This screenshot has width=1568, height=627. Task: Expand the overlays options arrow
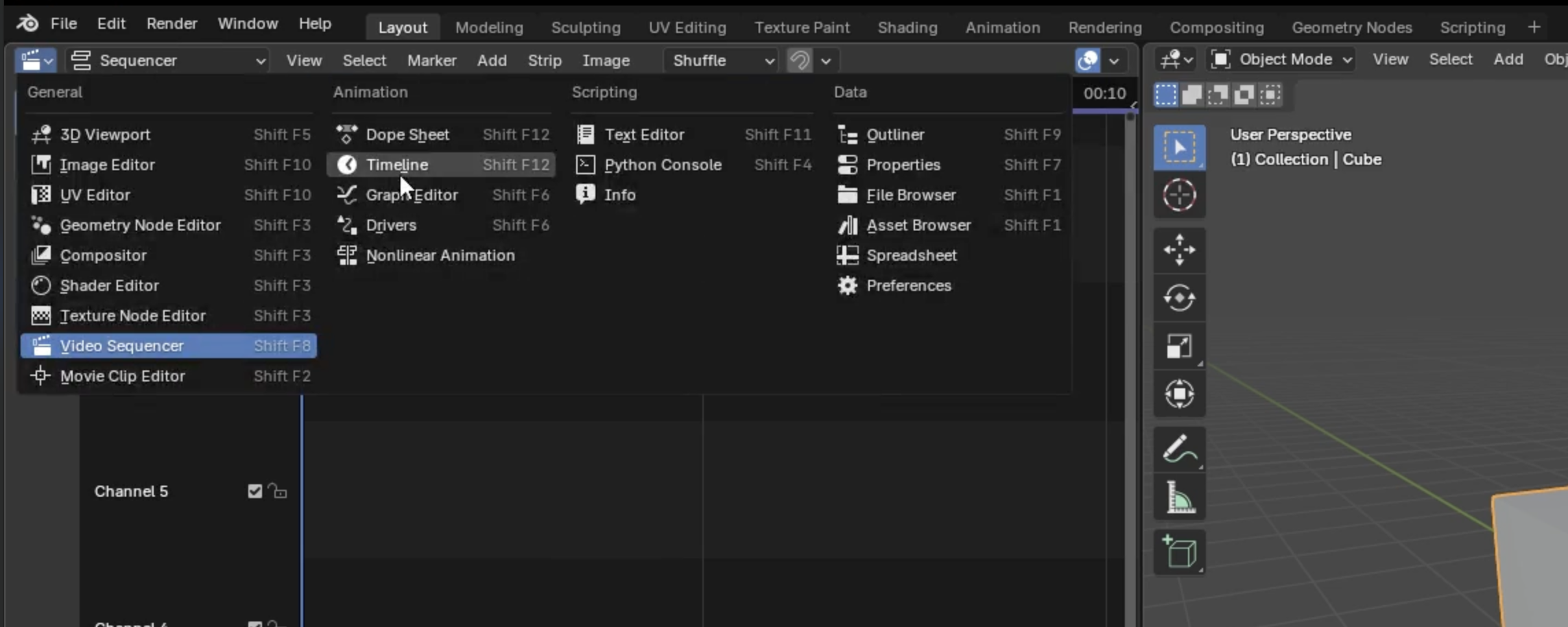(1115, 60)
